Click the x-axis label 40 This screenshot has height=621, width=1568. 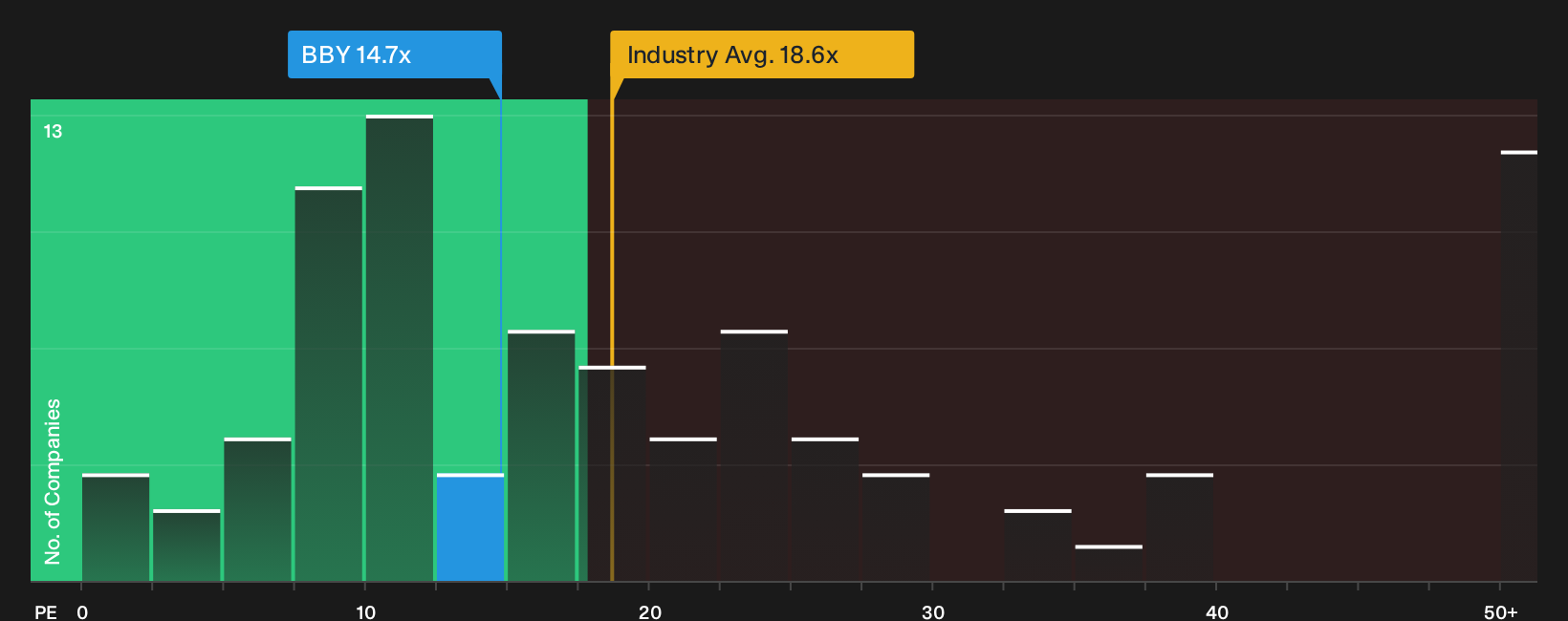[1217, 611]
